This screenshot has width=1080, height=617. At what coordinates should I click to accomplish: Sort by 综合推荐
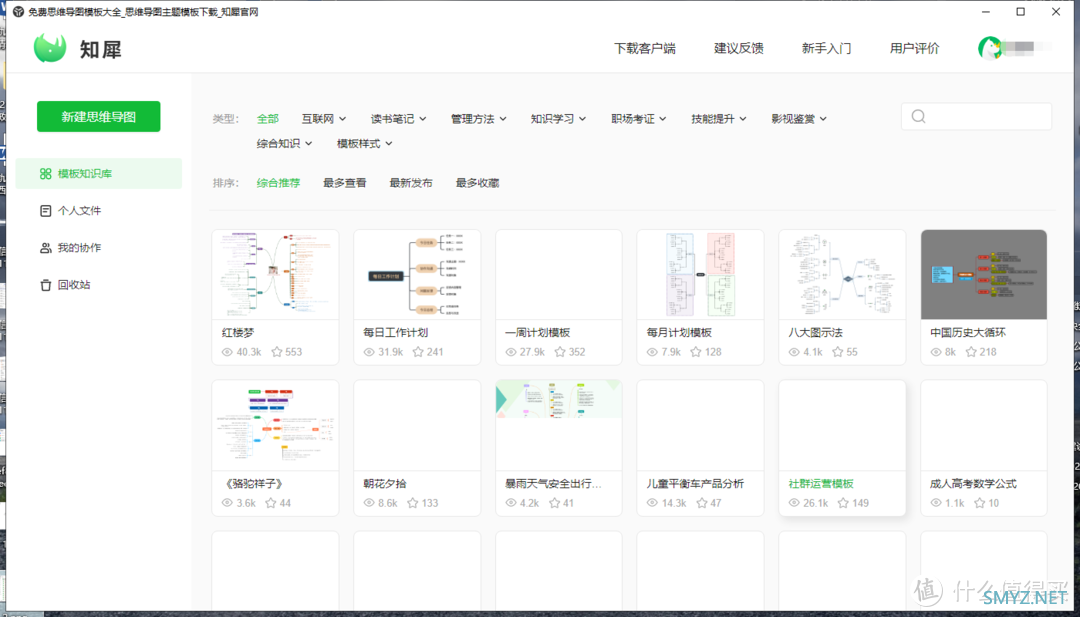click(x=279, y=183)
